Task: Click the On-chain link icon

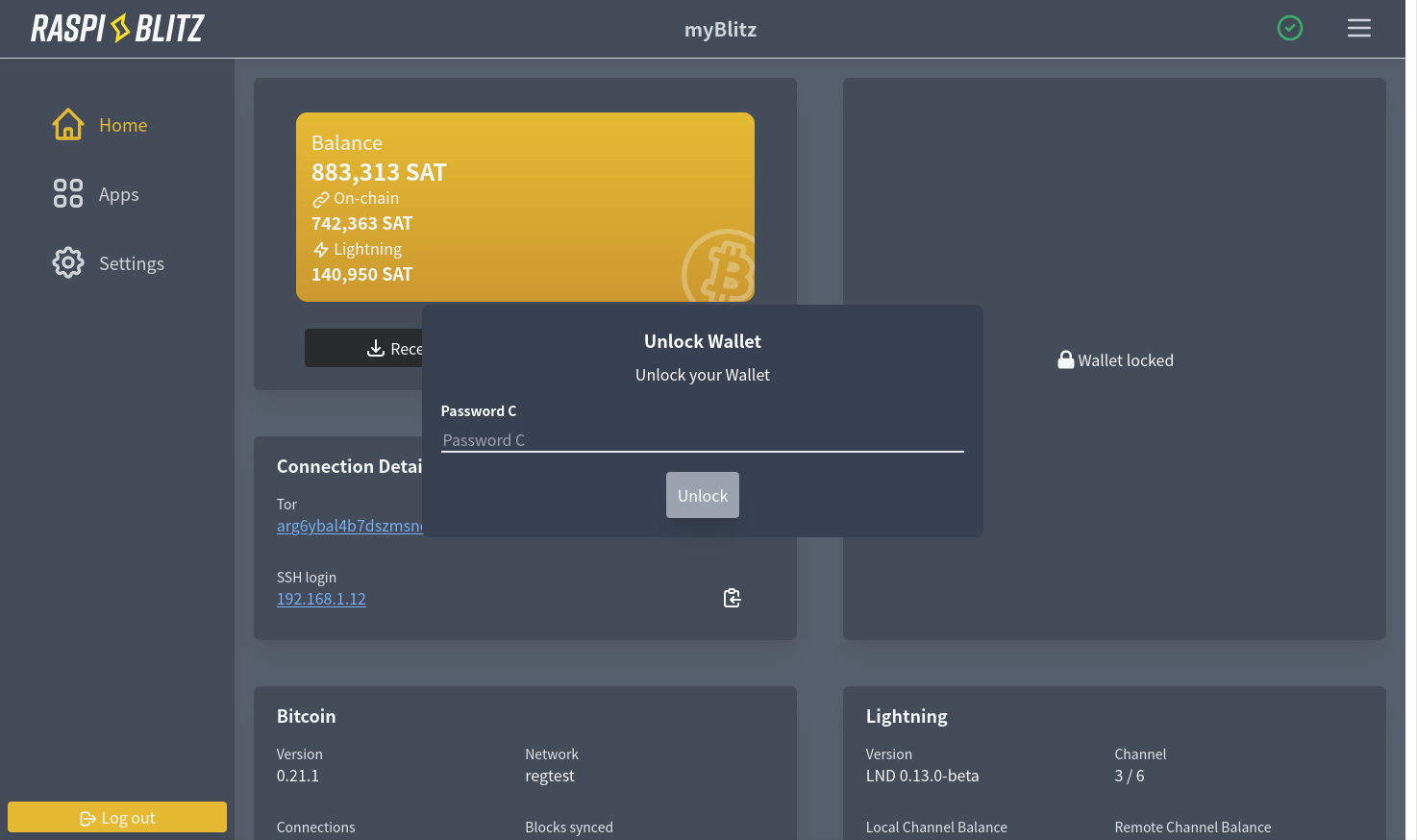Action: (321, 199)
